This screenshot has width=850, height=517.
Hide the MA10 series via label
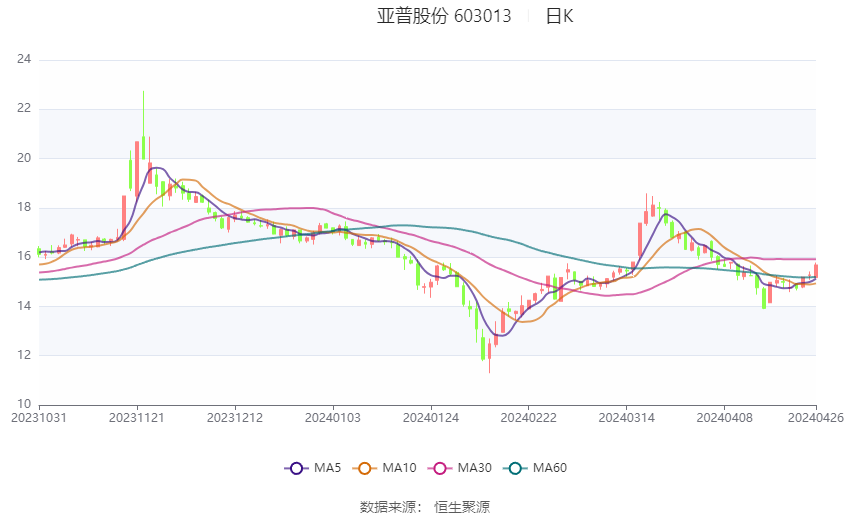[400, 468]
